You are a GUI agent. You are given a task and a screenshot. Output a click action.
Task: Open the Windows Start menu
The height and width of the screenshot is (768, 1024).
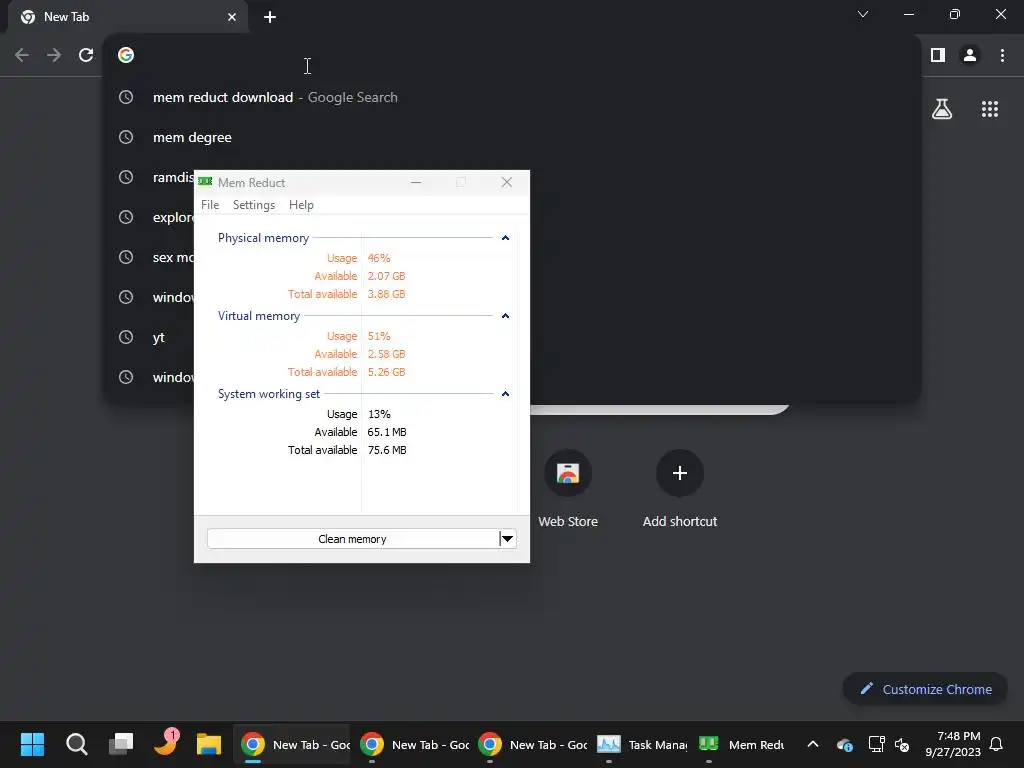tap(32, 744)
